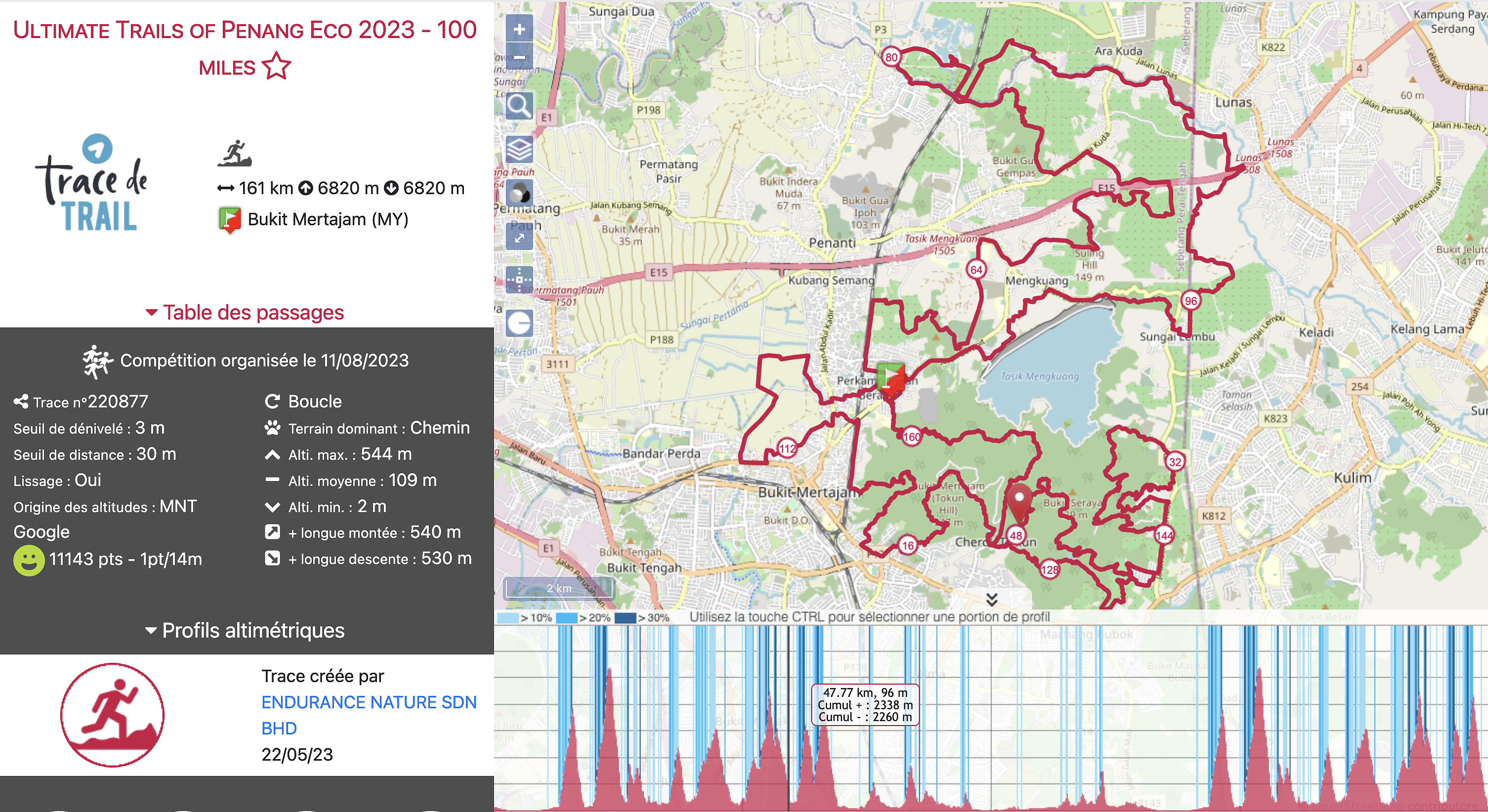Click the share icon beside Trace n°220877
The image size is (1488, 812).
tap(21, 402)
